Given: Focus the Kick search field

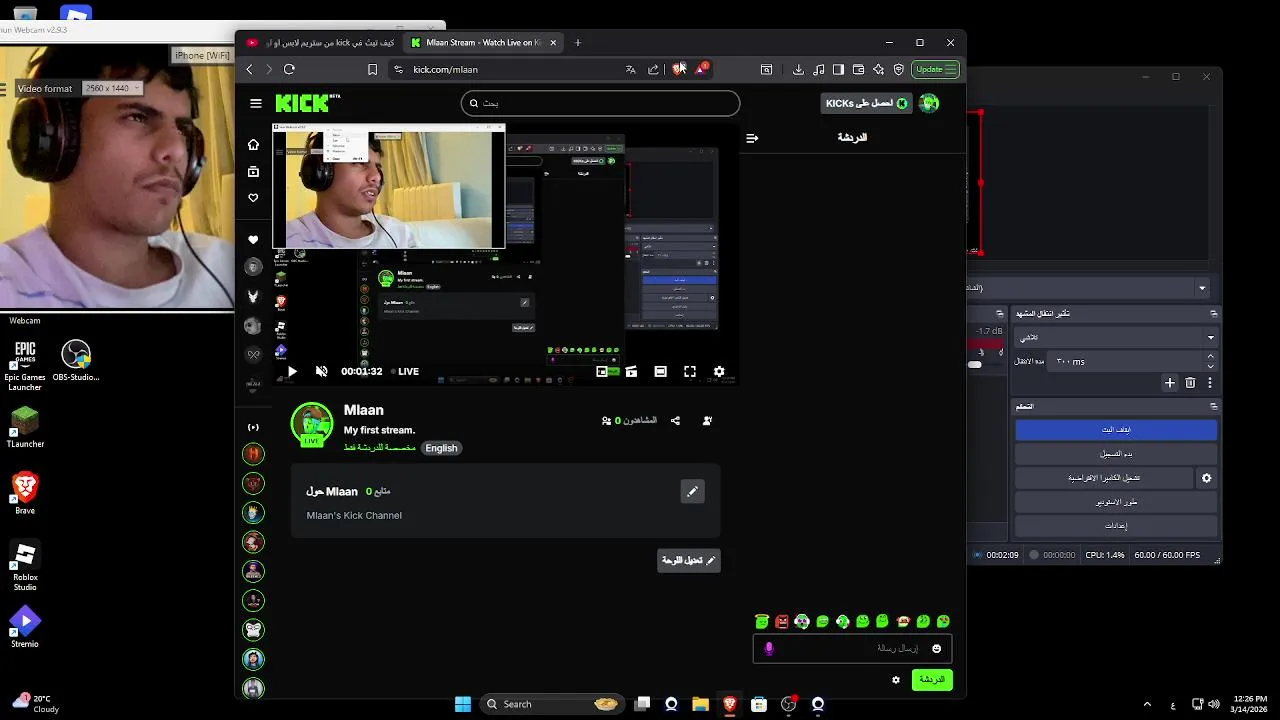Looking at the screenshot, I should [x=600, y=103].
